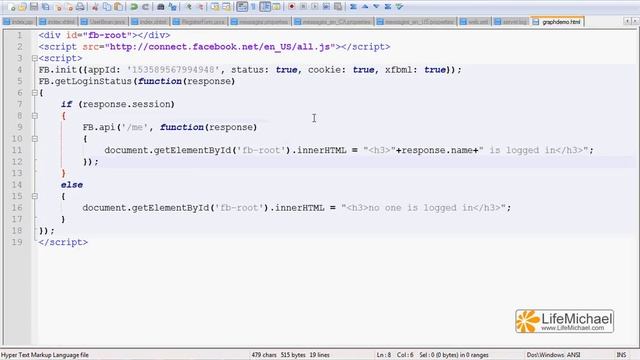Click line number 19 in the margin
The image size is (640, 360).
(17, 242)
